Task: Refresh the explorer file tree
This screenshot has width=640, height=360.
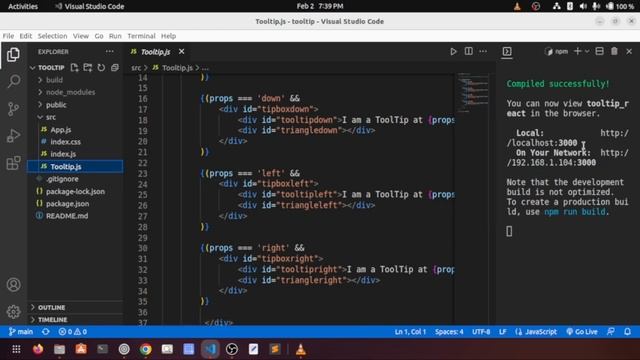Action: point(101,67)
